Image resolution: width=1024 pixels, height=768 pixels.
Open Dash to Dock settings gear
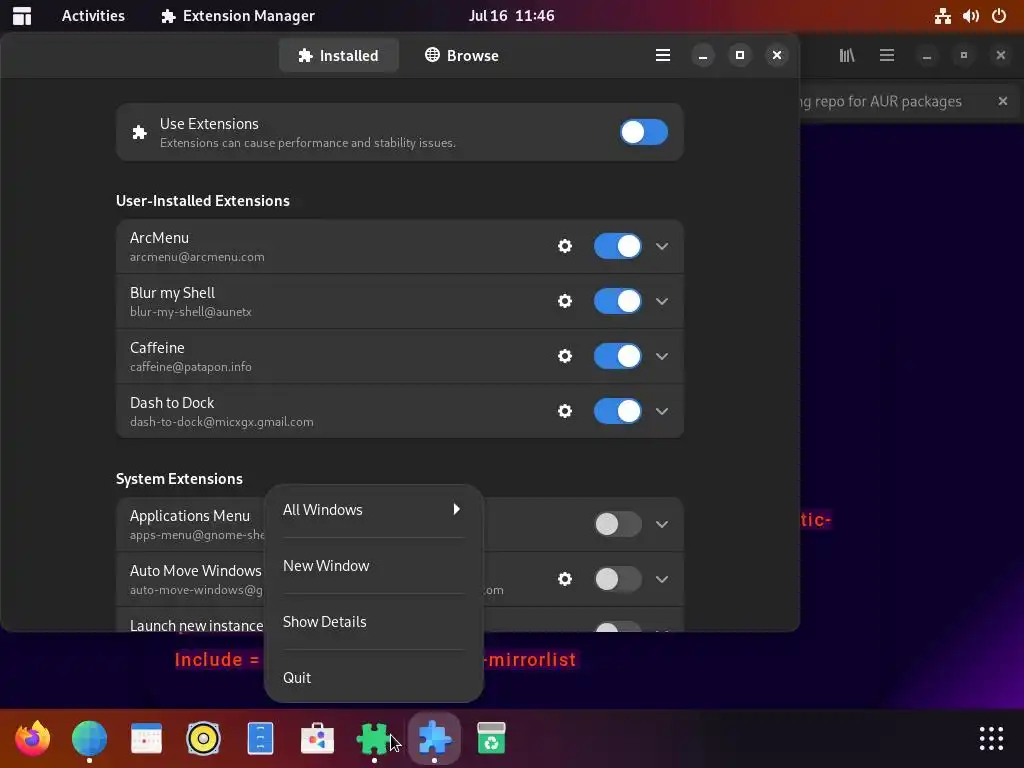point(565,411)
